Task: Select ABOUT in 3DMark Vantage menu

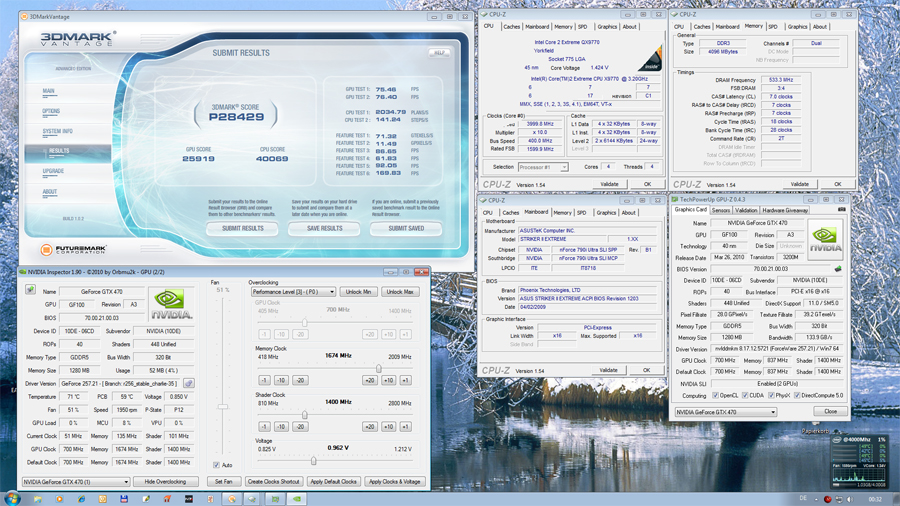Action: 49,192
